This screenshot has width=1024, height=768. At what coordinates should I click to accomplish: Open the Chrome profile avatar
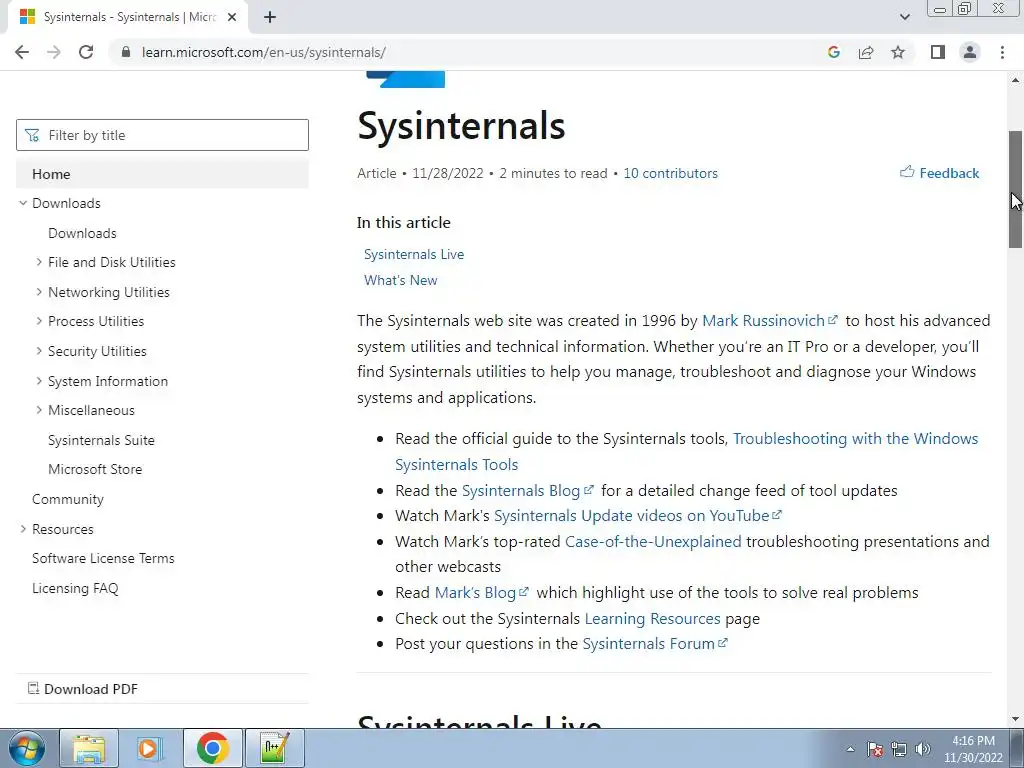(x=970, y=52)
